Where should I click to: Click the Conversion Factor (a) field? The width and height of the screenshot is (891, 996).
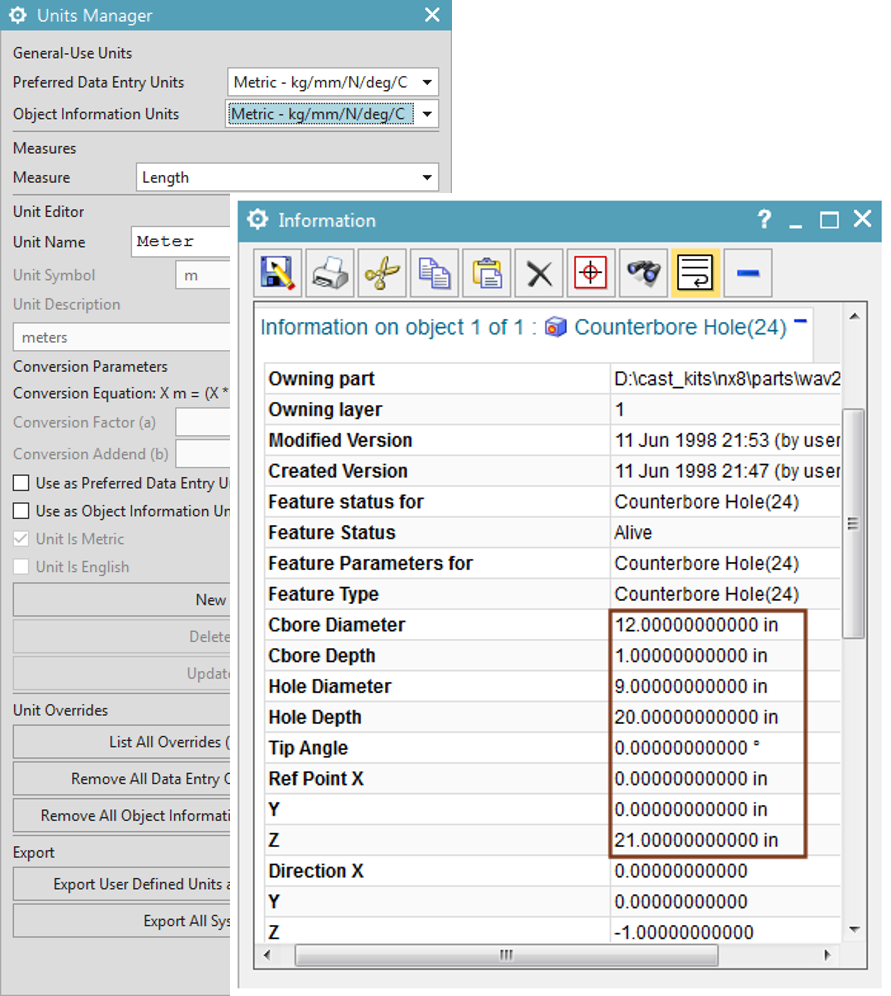[203, 422]
